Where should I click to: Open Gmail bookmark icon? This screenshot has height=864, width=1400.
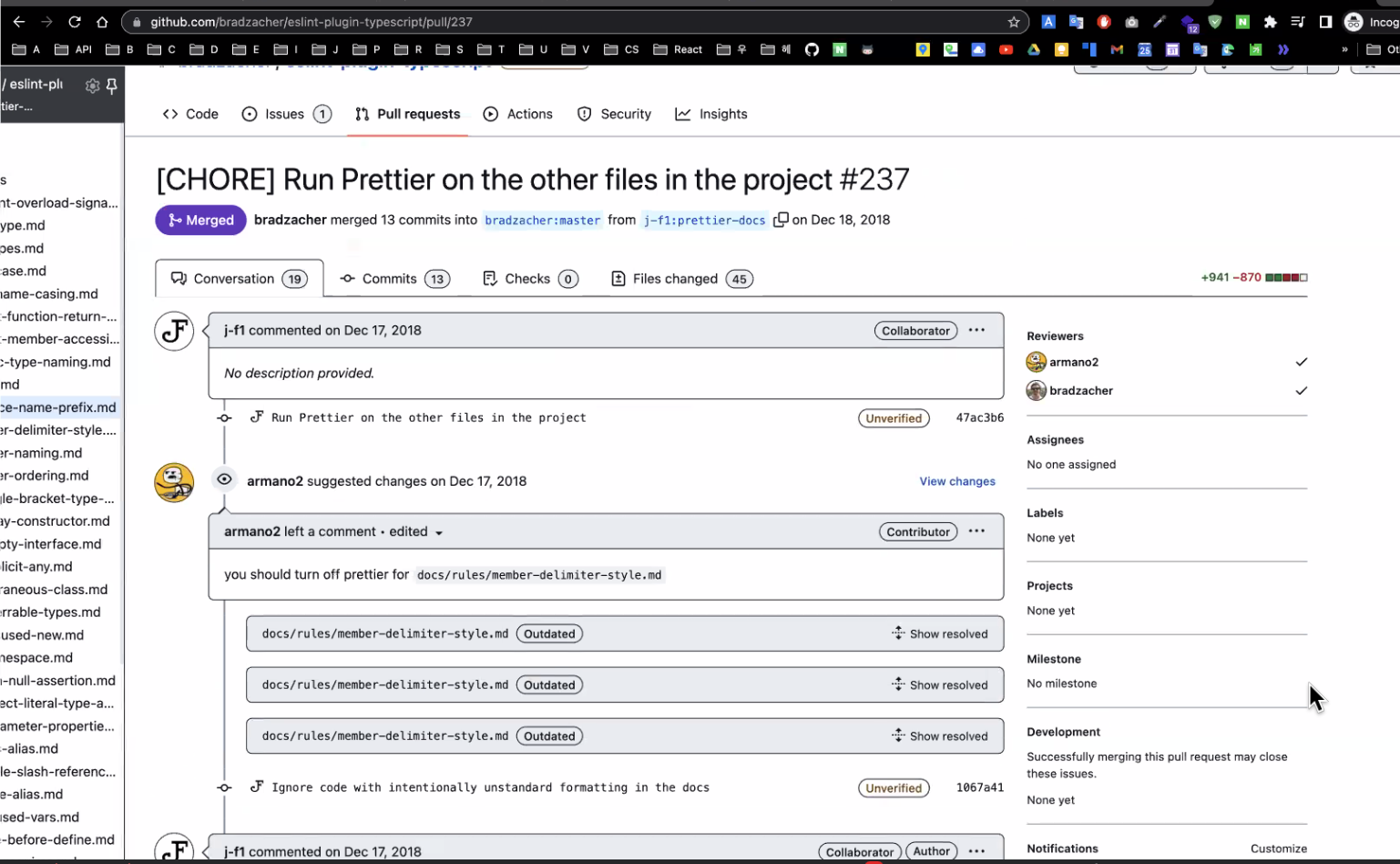click(1117, 49)
